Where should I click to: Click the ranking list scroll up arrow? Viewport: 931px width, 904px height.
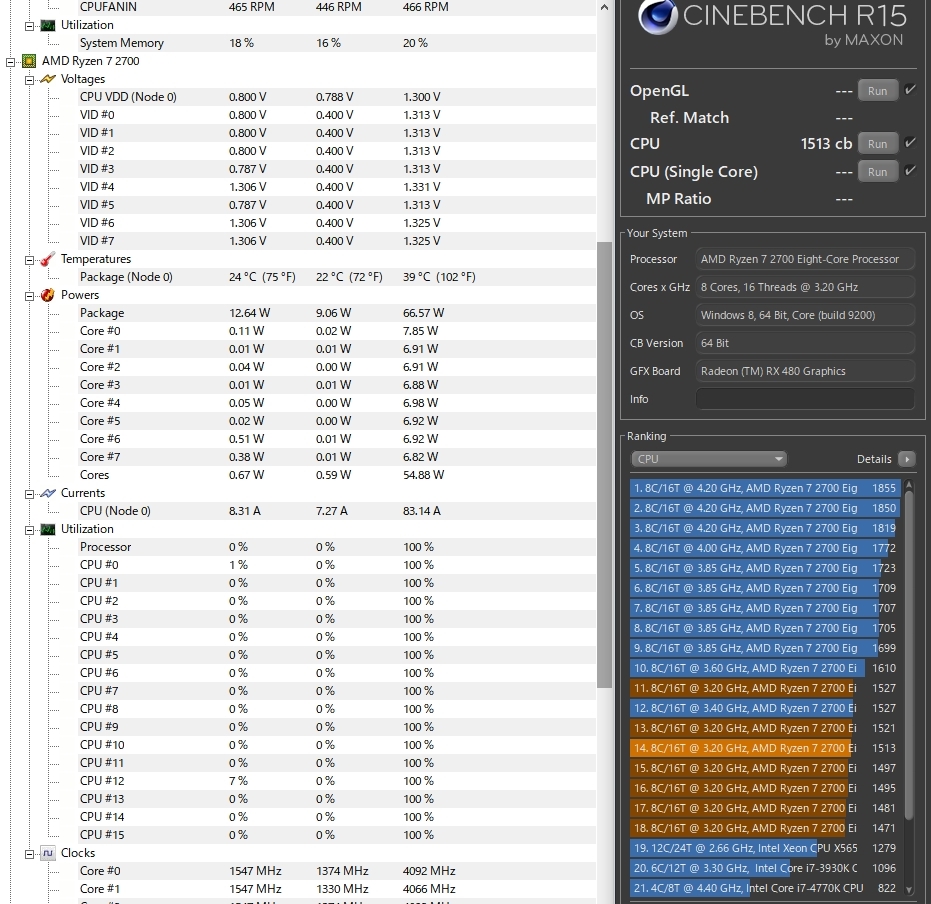[x=909, y=486]
